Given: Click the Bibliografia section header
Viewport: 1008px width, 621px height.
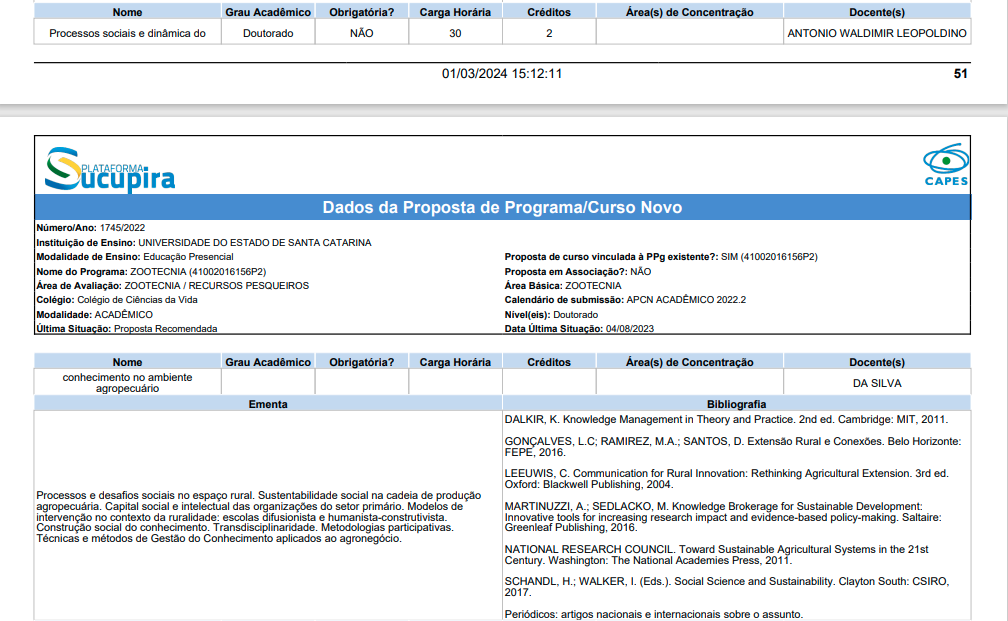Looking at the screenshot, I should click(x=736, y=404).
